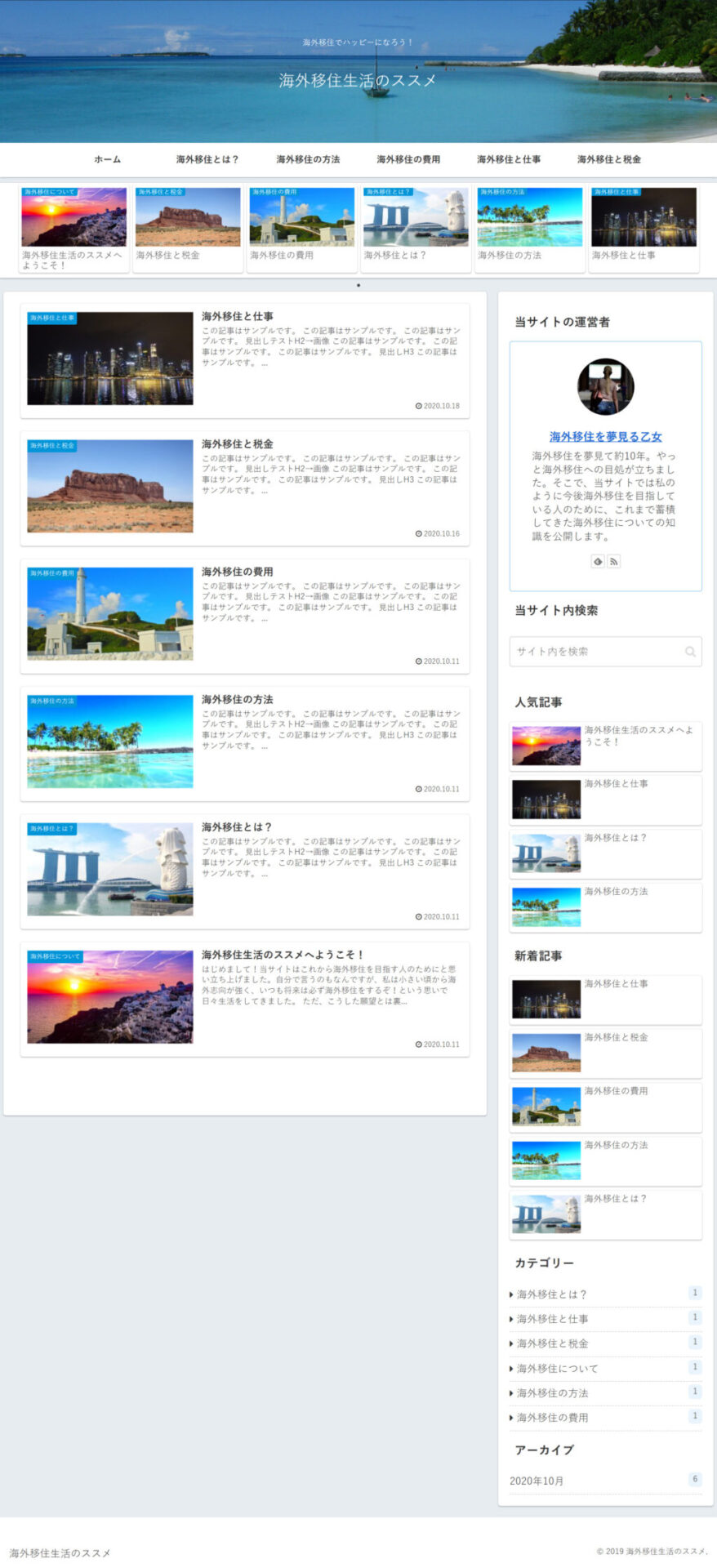Open the 海外移住と仕事 article in the main list
Viewport: 717px width, 1568px height.
238,316
